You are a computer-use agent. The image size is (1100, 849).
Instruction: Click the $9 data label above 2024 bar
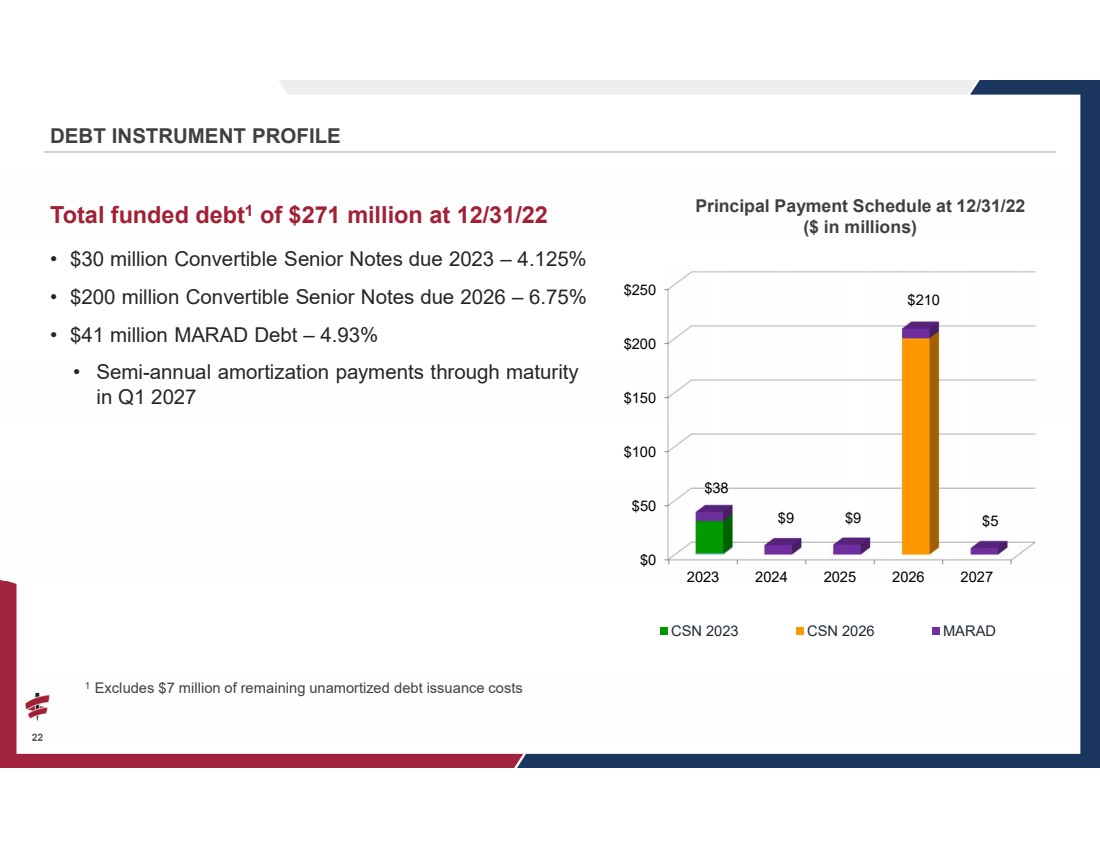point(786,518)
